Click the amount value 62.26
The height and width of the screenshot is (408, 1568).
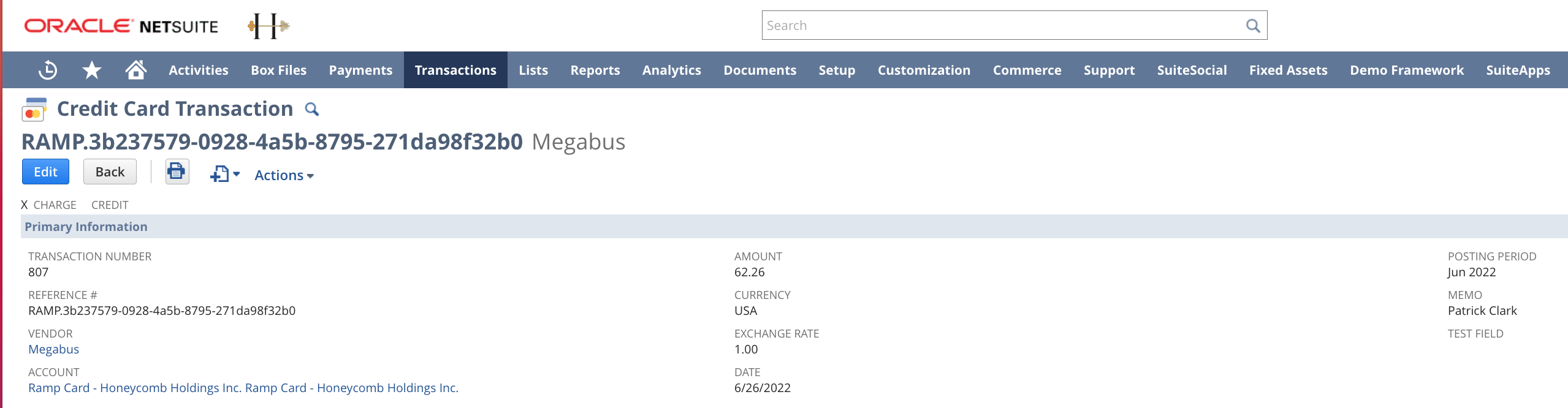tap(750, 272)
